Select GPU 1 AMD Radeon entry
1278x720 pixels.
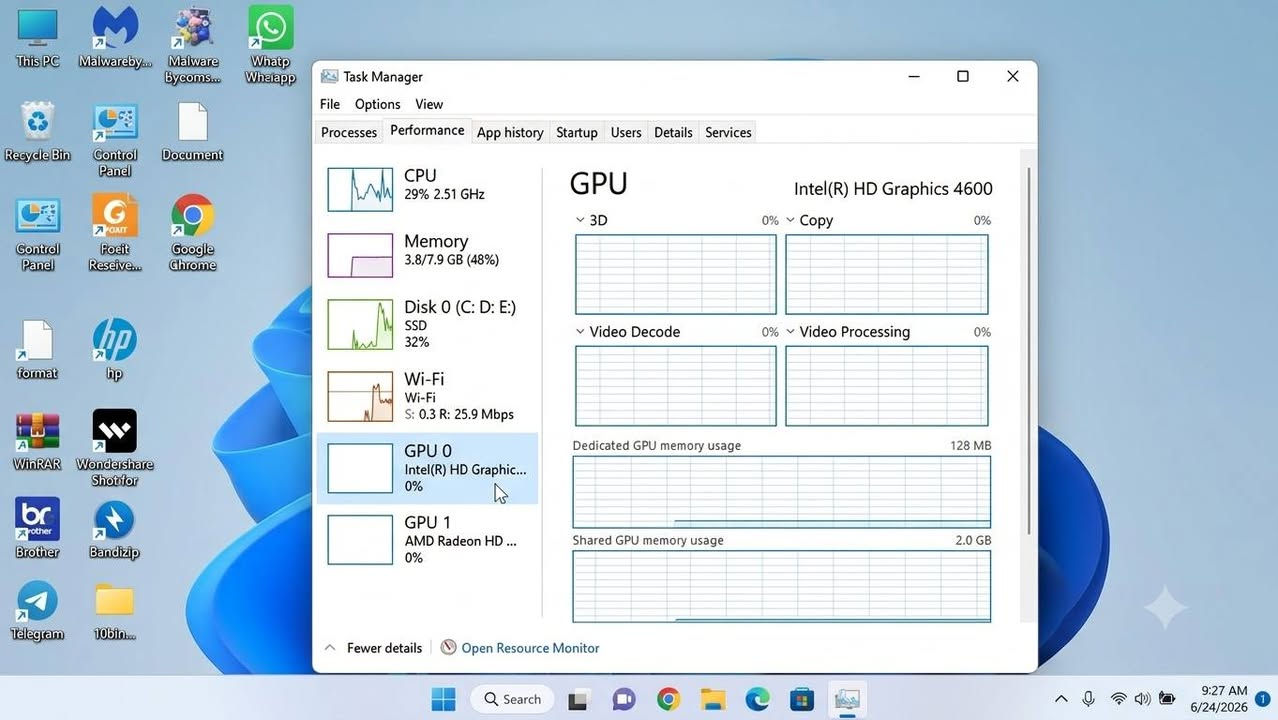(x=428, y=540)
